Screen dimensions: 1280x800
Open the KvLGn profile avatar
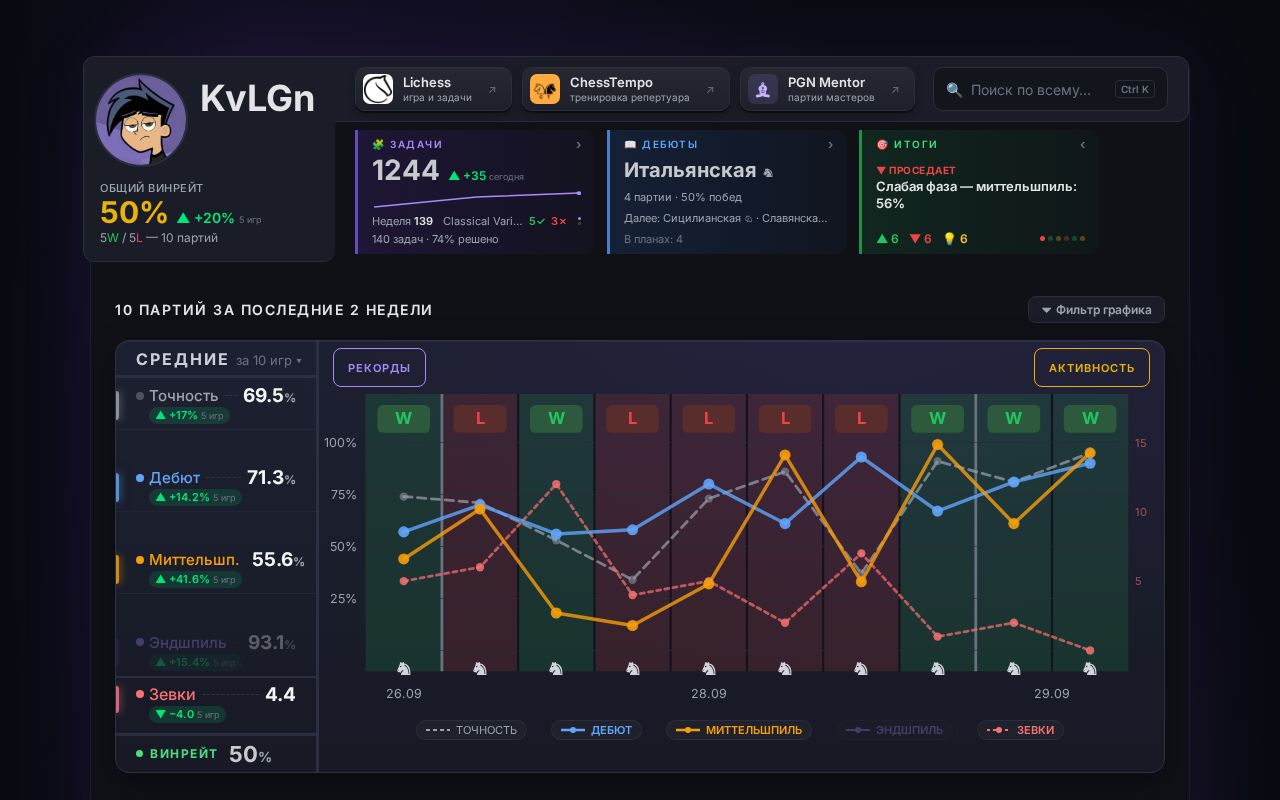(141, 119)
